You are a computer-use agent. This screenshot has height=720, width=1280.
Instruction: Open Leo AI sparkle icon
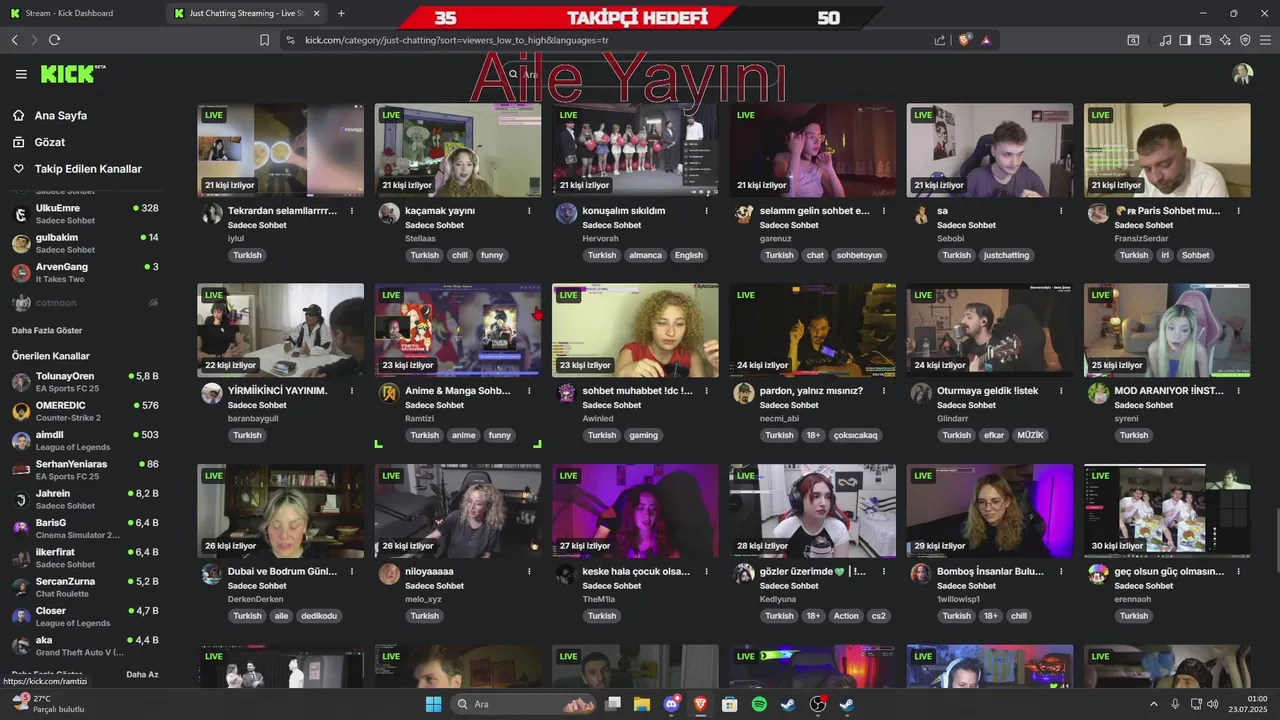[x=1225, y=40]
